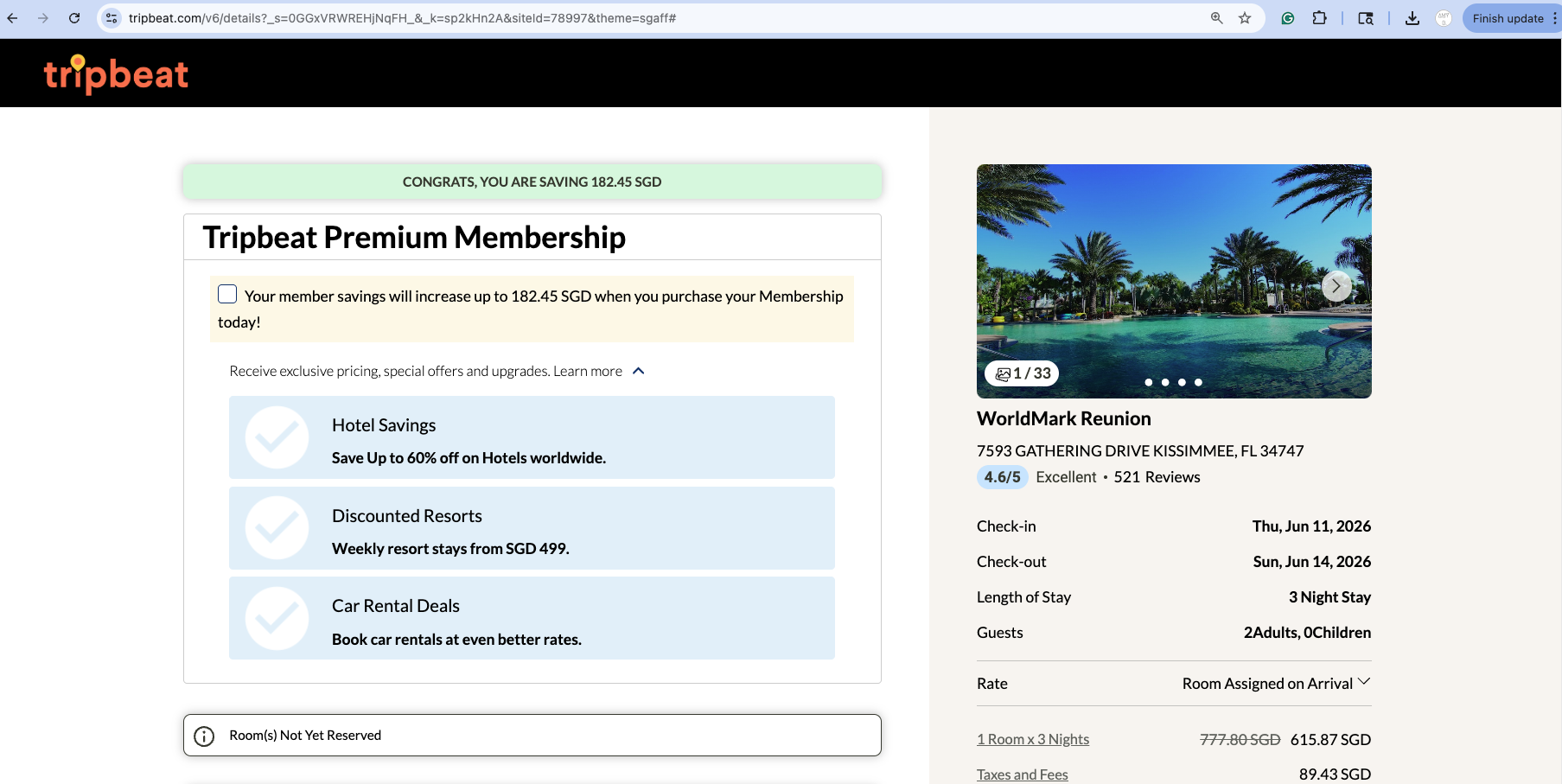Viewport: 1562px width, 784px height.
Task: Click the savings congratulations banner
Action: (532, 182)
